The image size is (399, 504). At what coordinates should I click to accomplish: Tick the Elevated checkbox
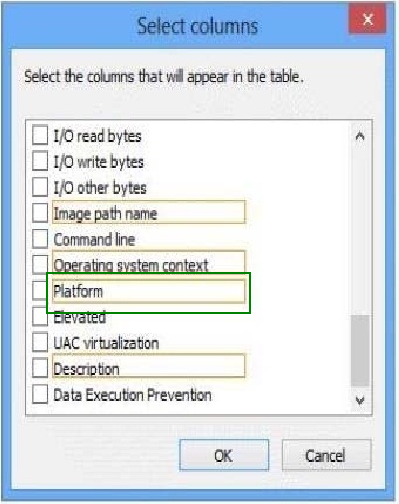tap(40, 316)
